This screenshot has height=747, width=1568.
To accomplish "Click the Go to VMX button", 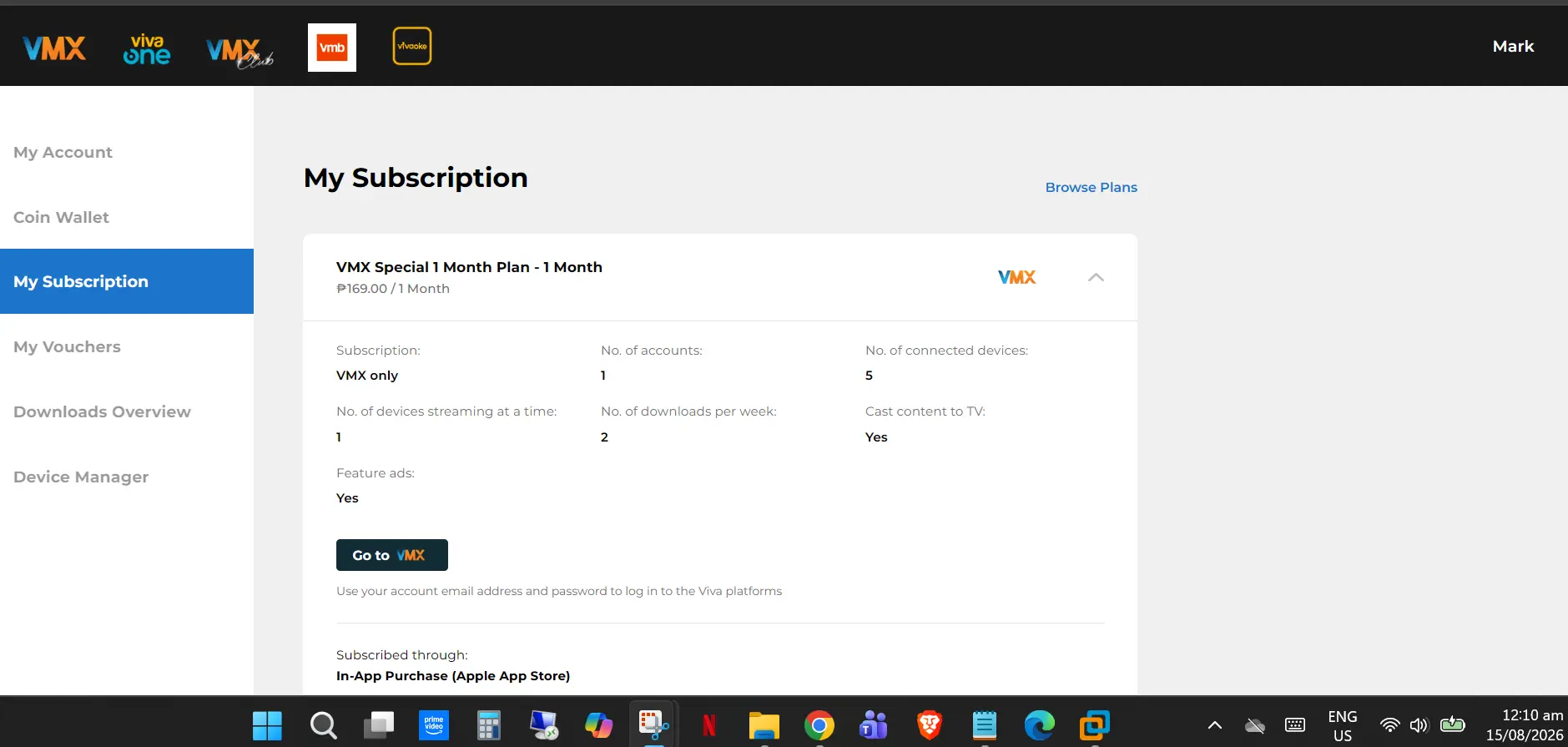I will coord(392,555).
